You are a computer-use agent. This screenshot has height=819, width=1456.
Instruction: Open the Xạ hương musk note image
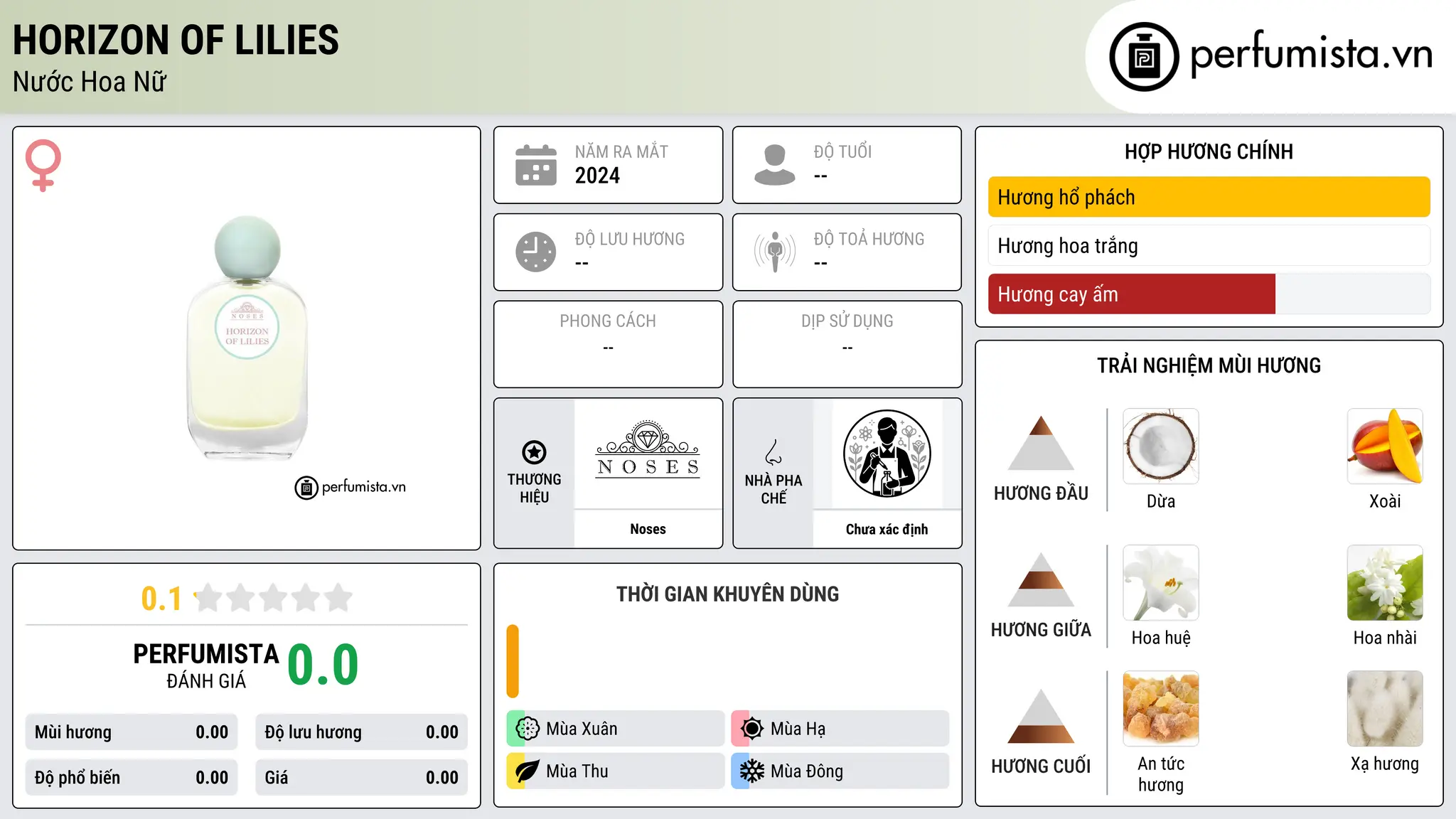pyautogui.click(x=1385, y=709)
